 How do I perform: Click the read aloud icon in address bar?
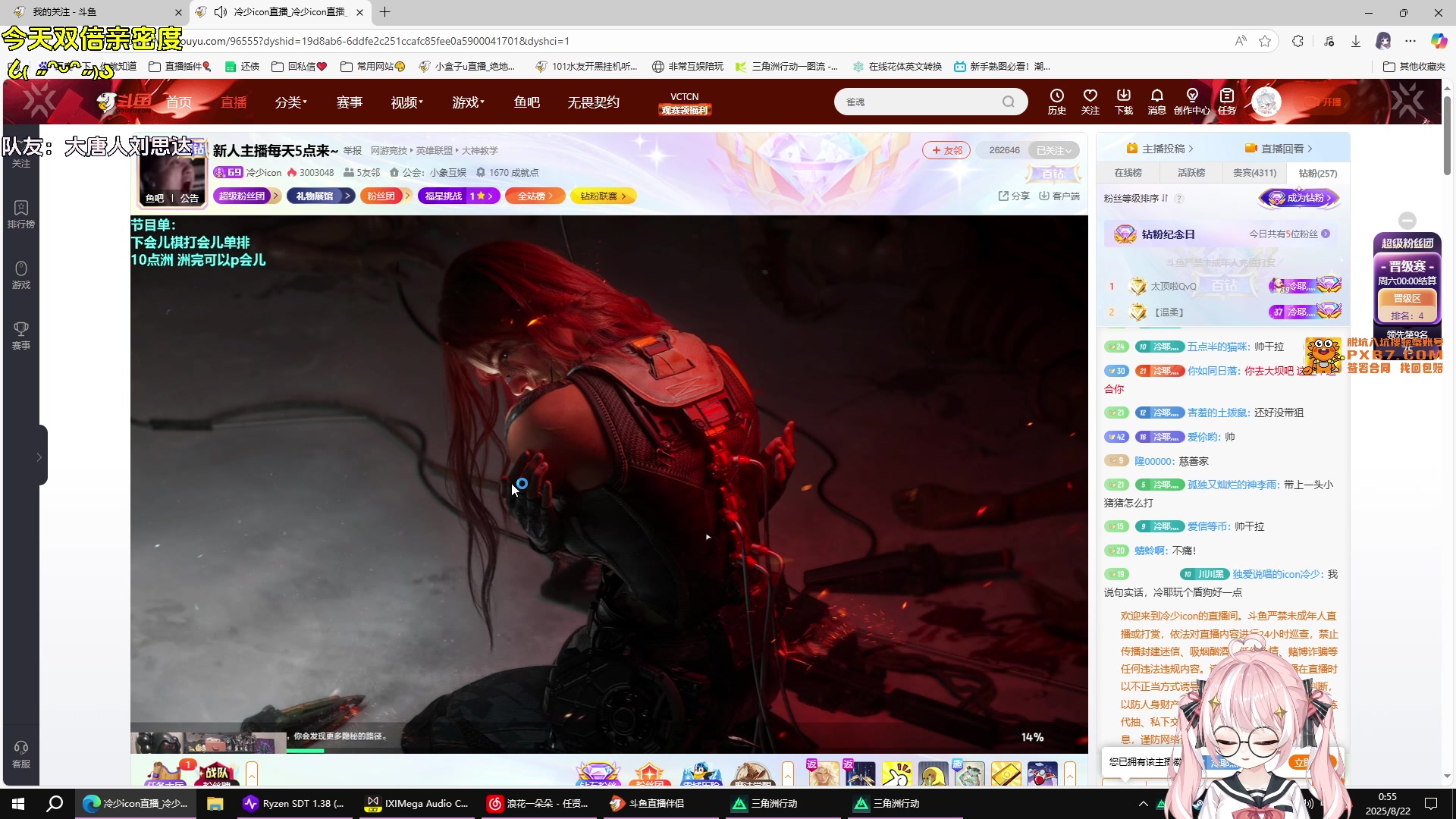point(1241,41)
